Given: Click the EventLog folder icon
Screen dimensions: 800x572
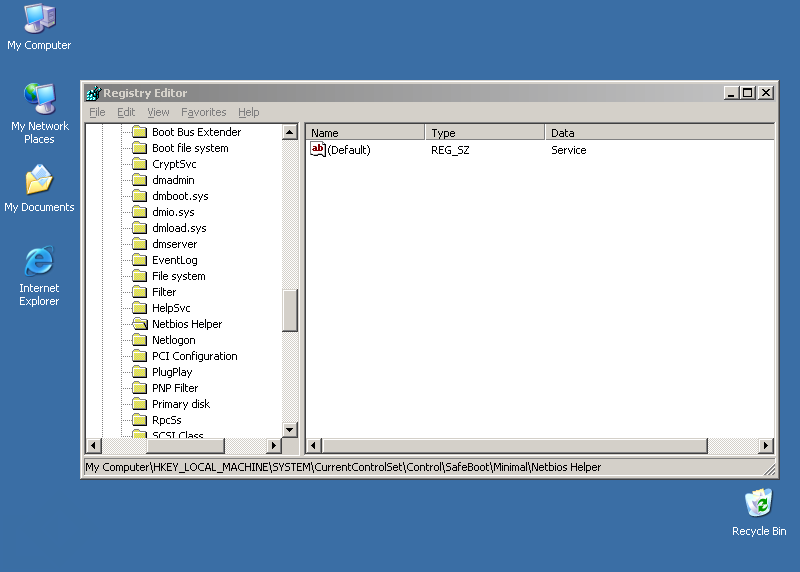Looking at the screenshot, I should tap(139, 260).
